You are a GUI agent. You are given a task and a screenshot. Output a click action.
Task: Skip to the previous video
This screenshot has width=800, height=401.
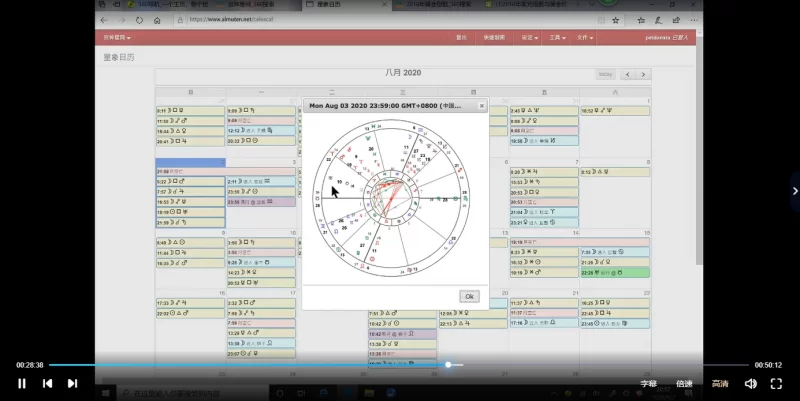[x=47, y=383]
